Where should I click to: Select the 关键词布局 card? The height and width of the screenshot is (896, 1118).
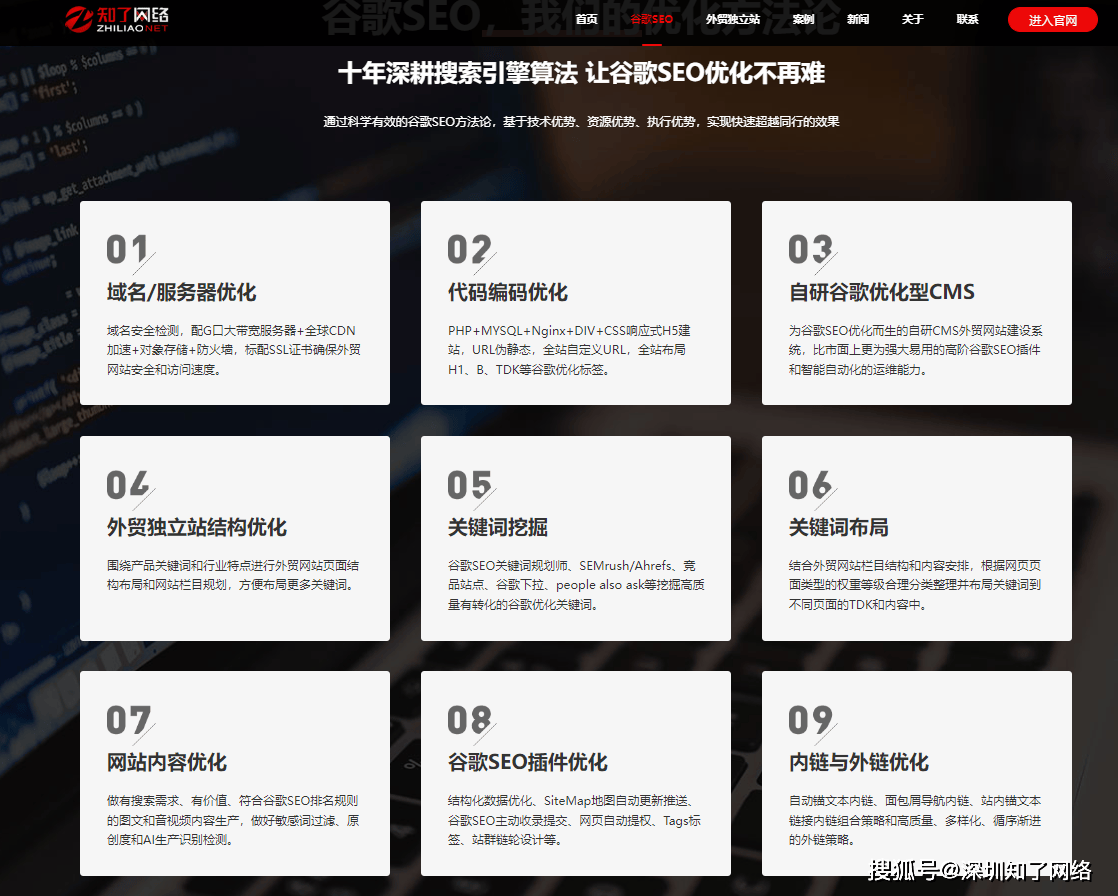point(916,538)
